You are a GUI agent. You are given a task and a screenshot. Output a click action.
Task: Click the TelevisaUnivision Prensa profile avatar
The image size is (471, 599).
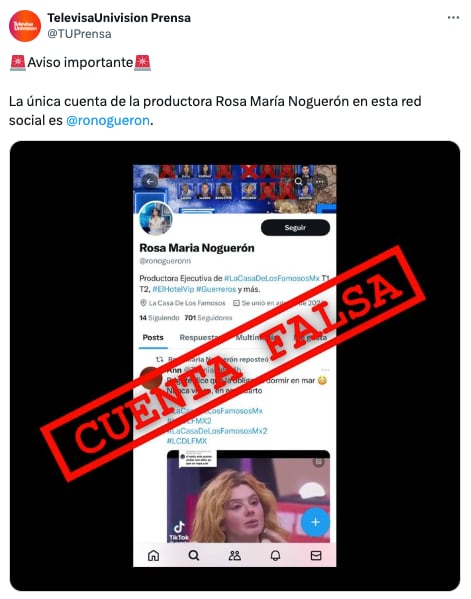25,26
